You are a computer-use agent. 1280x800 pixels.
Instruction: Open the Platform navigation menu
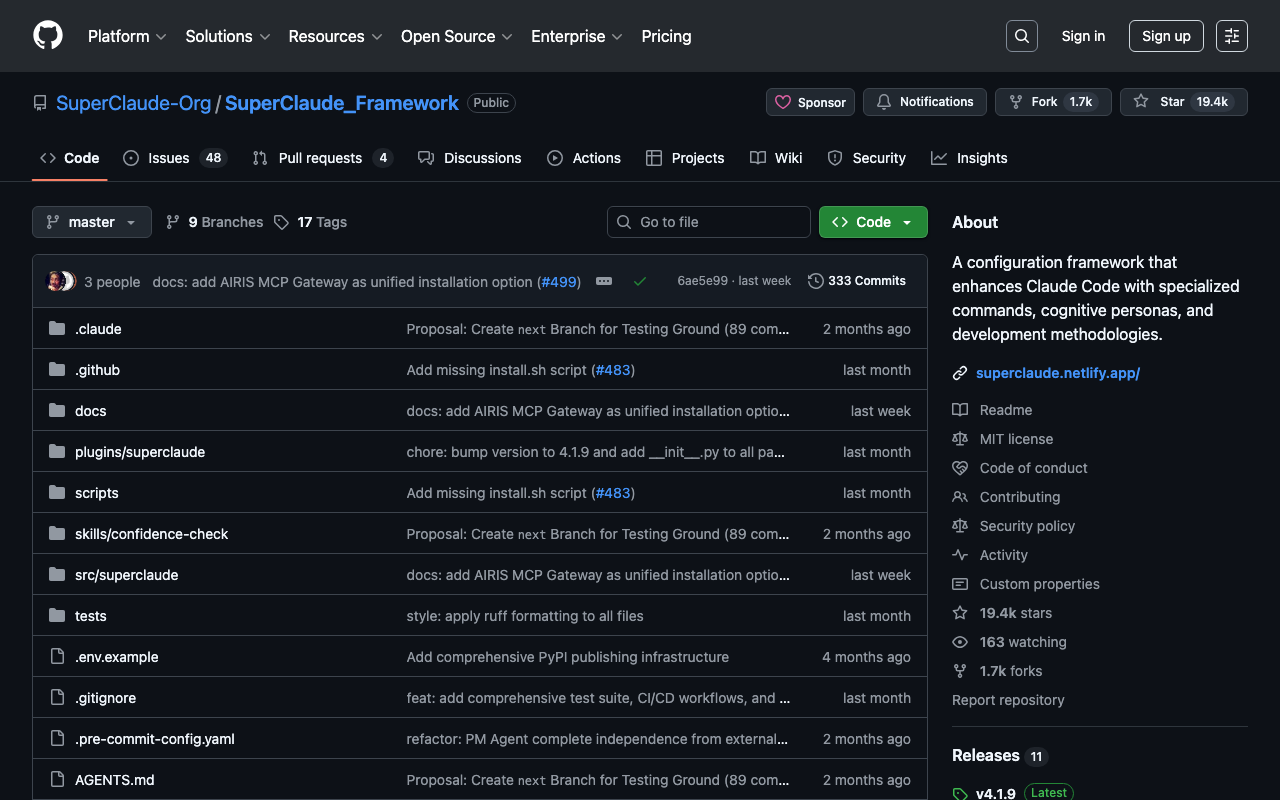tap(127, 36)
